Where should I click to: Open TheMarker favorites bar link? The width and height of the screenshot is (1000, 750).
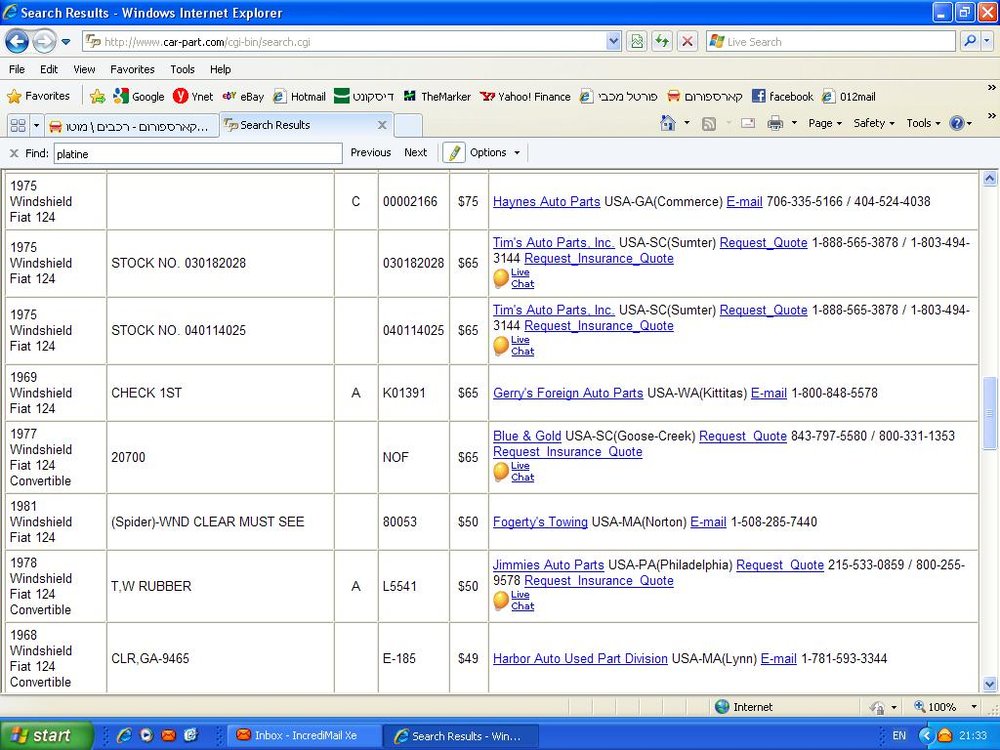pos(438,96)
